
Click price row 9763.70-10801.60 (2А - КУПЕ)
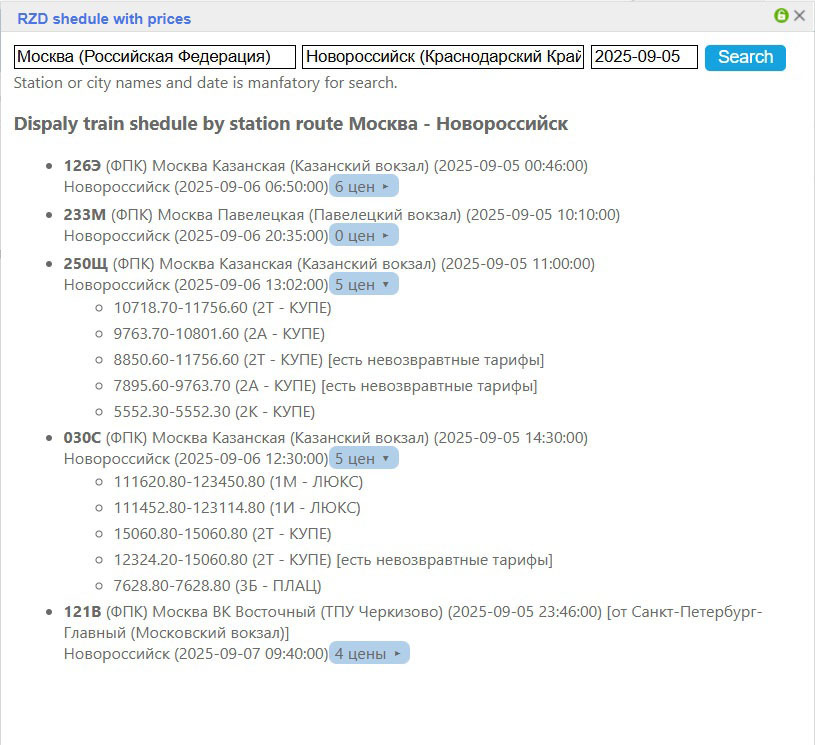219,334
